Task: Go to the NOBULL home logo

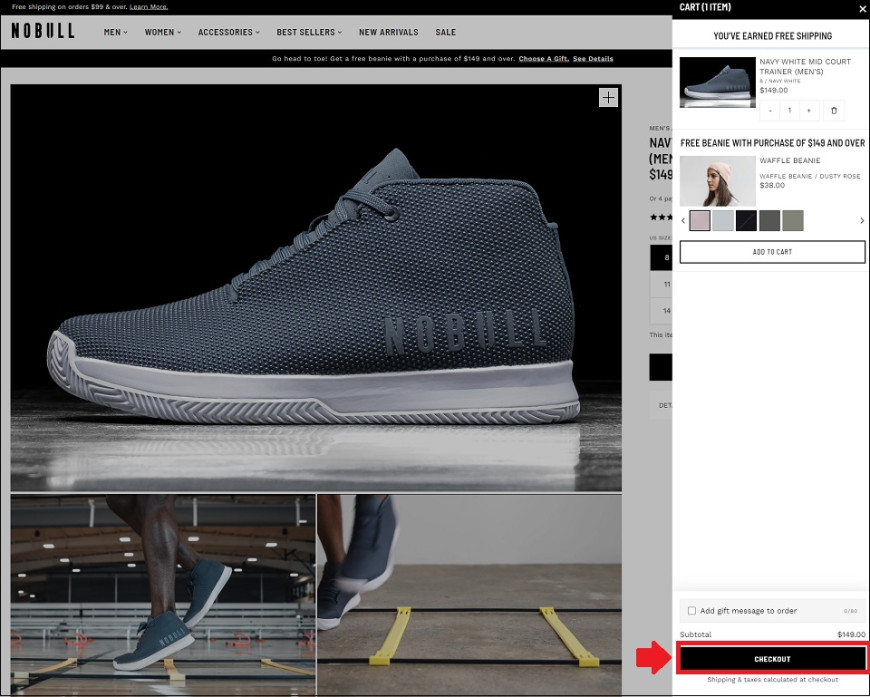Action: [x=43, y=31]
